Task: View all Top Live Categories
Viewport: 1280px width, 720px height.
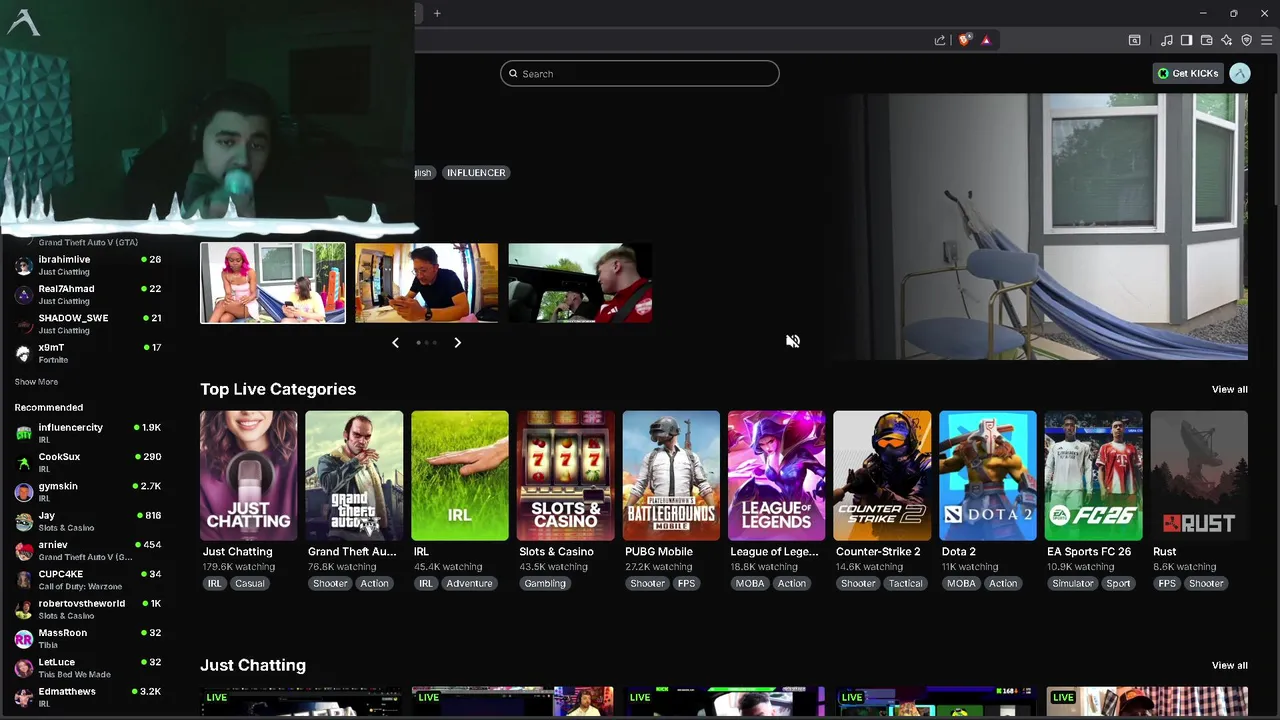Action: coord(1229,389)
